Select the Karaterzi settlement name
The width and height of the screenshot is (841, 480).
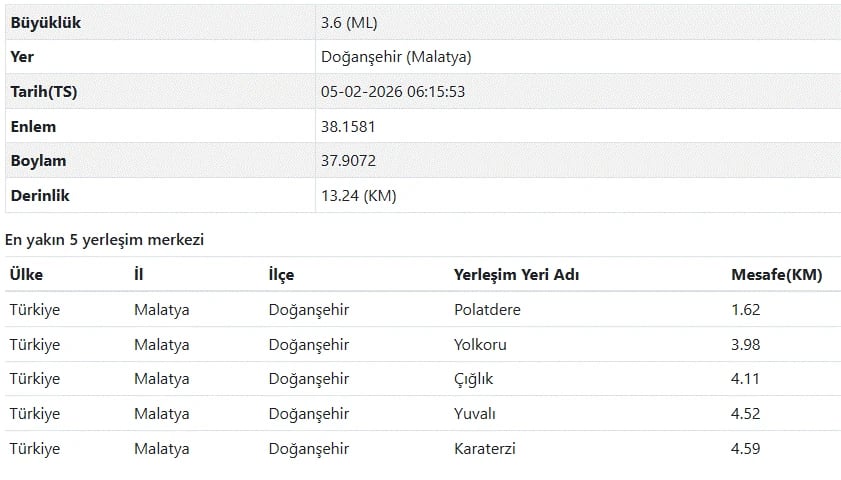[x=484, y=449]
